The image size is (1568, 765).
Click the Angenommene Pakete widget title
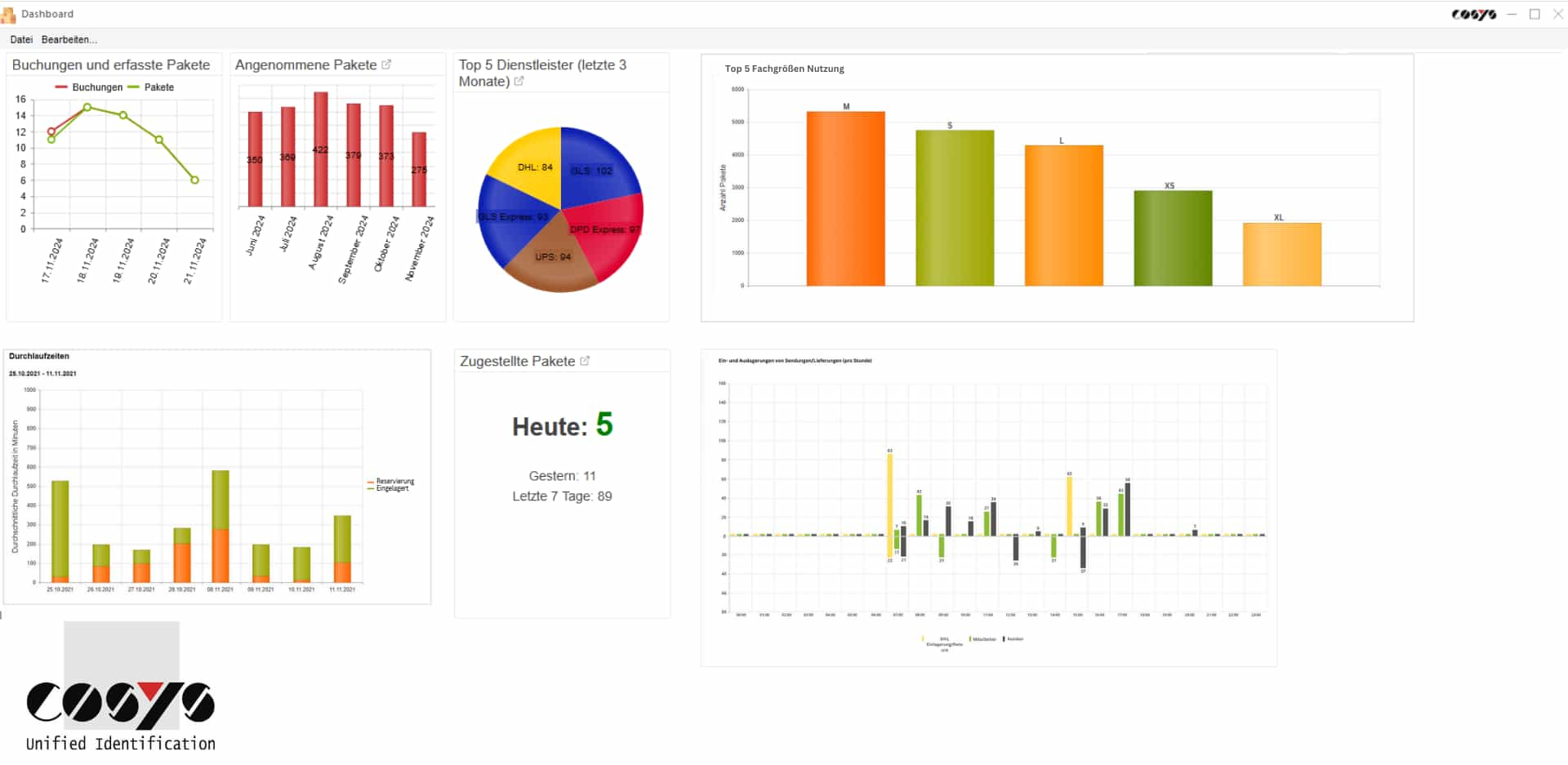coord(305,64)
